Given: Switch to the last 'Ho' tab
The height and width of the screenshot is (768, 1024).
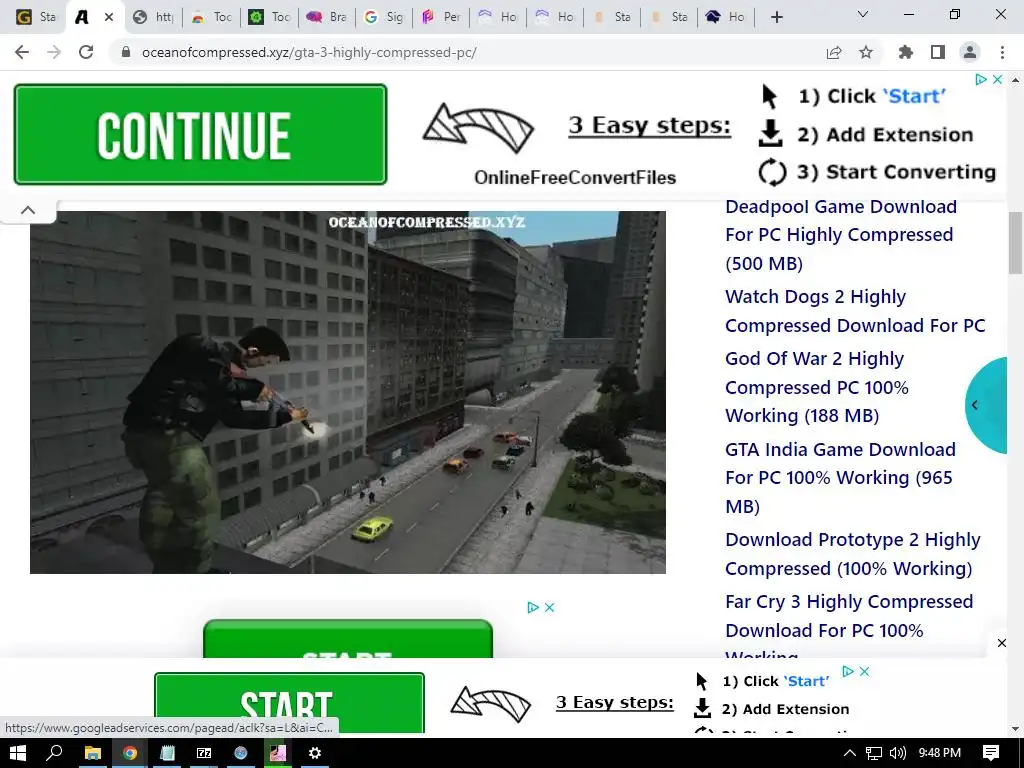Looking at the screenshot, I should pos(726,17).
